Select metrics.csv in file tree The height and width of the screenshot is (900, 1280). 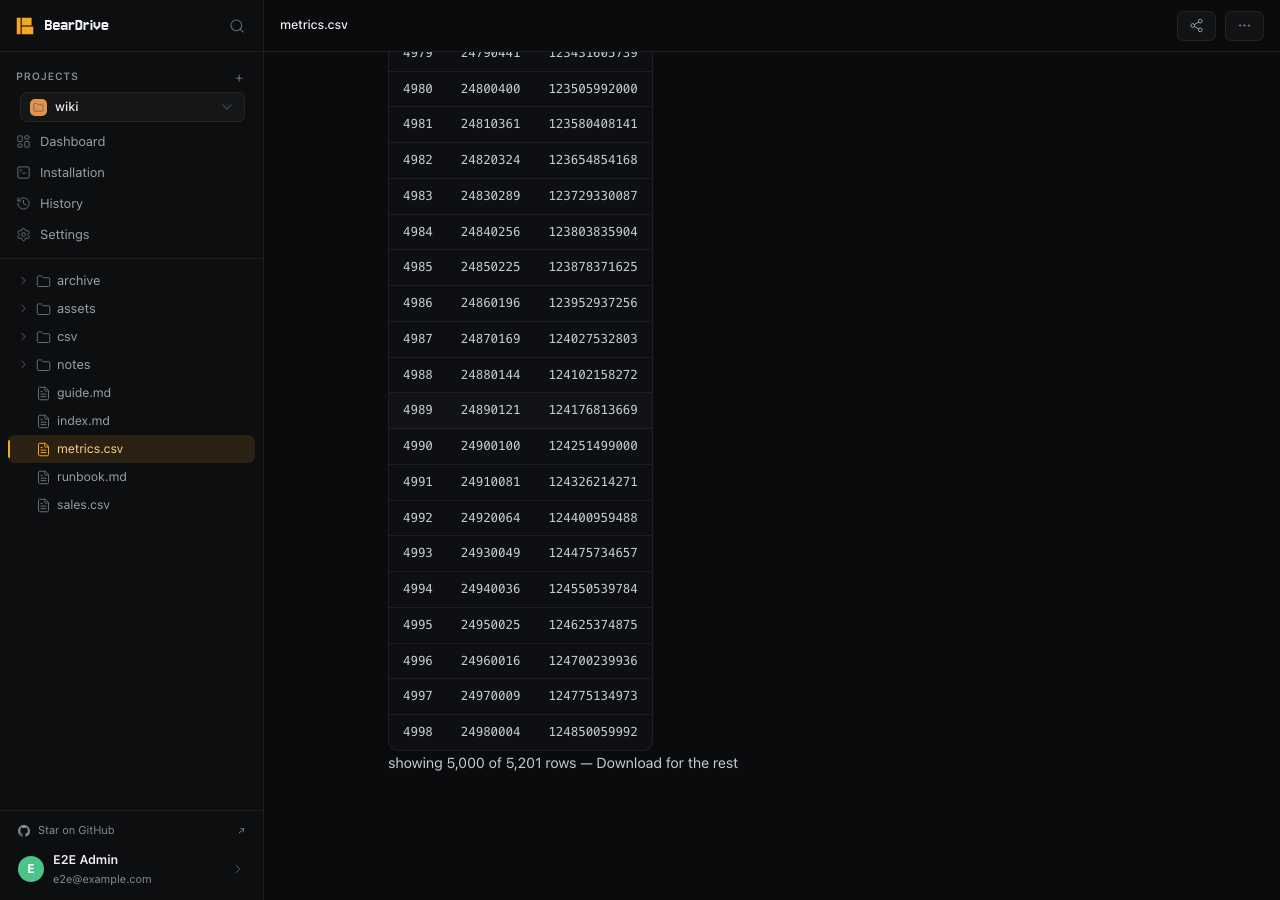click(132, 449)
